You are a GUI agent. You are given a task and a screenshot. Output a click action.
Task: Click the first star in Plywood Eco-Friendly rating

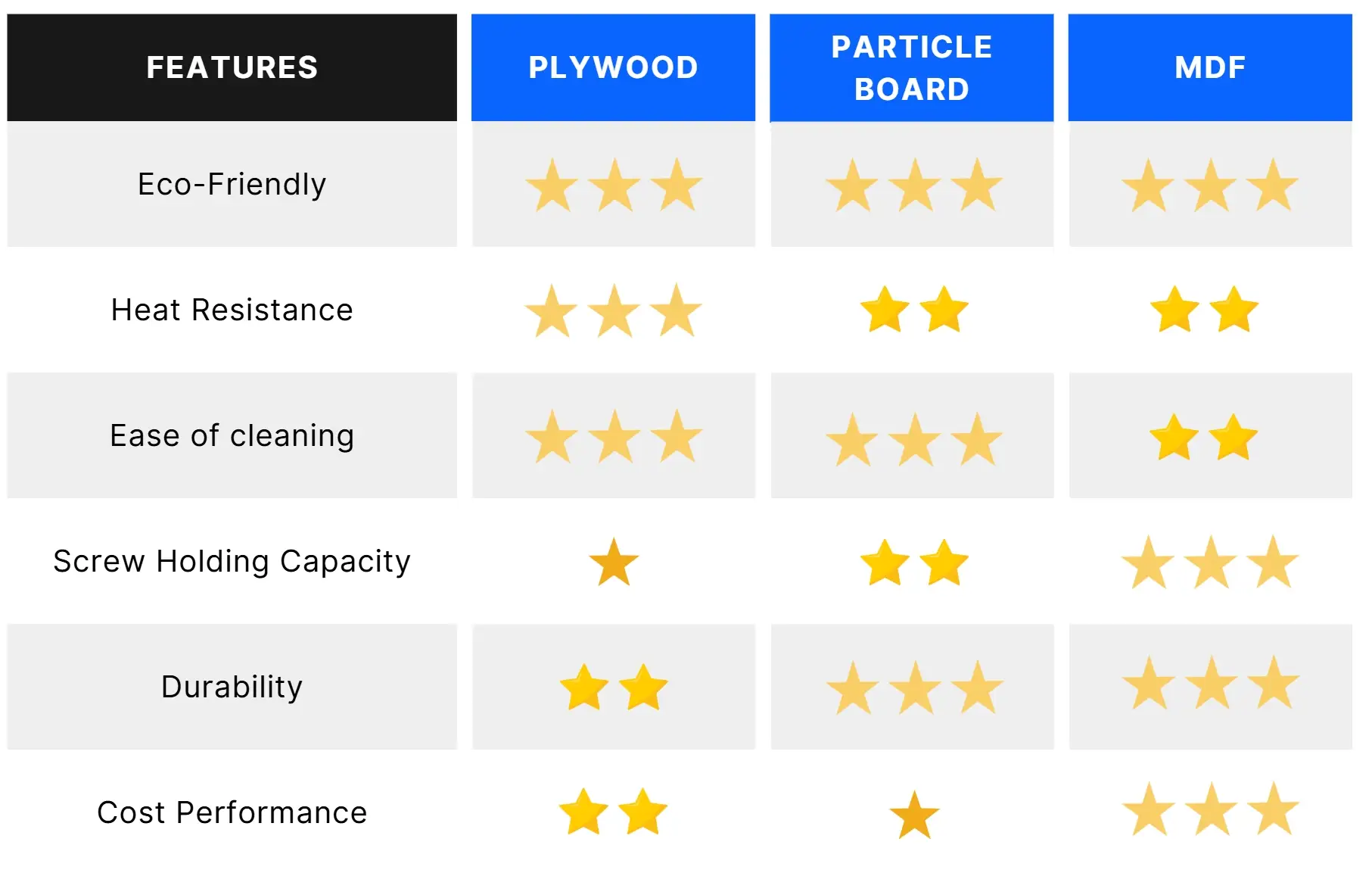552,185
